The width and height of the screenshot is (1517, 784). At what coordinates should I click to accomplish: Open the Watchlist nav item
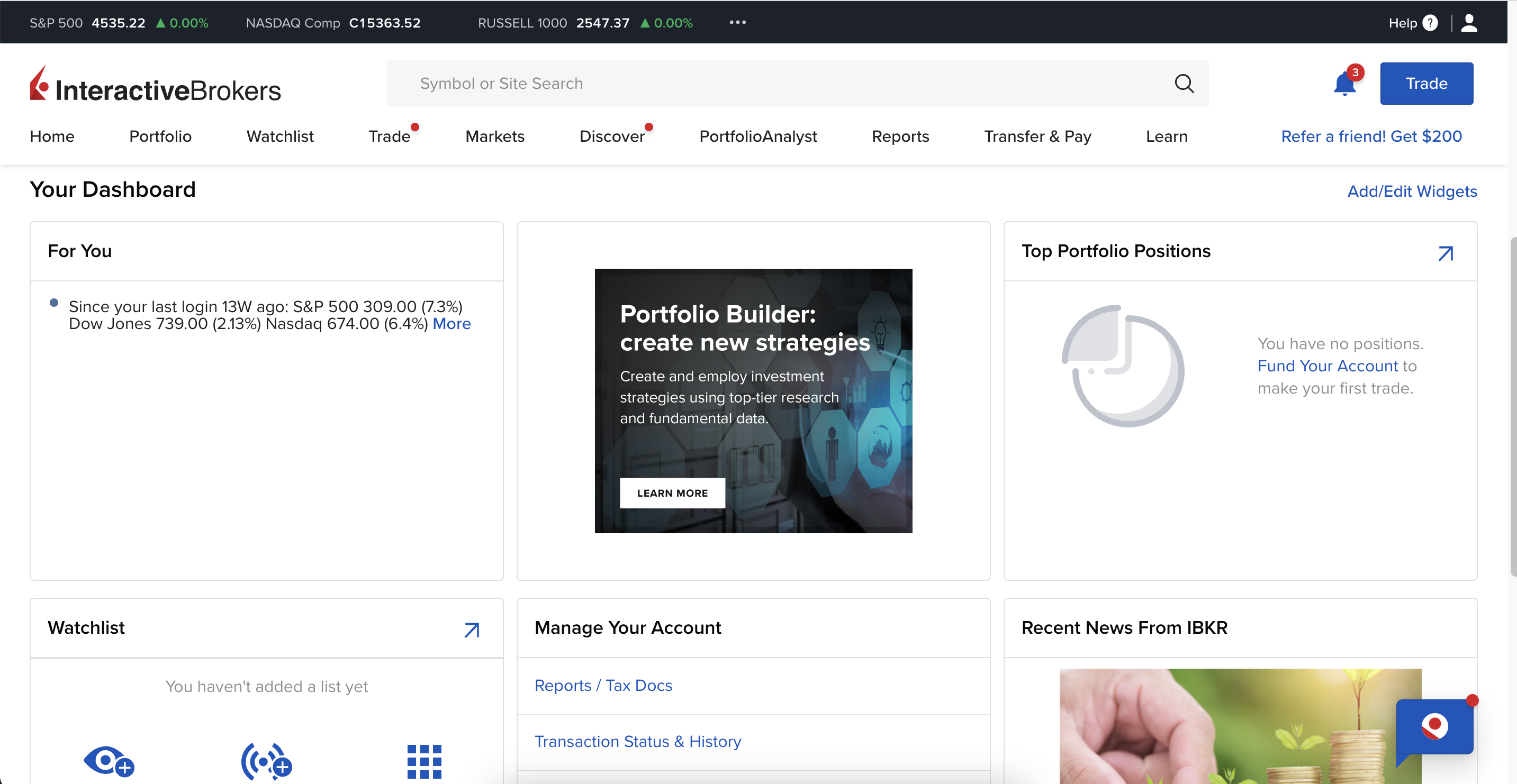279,136
